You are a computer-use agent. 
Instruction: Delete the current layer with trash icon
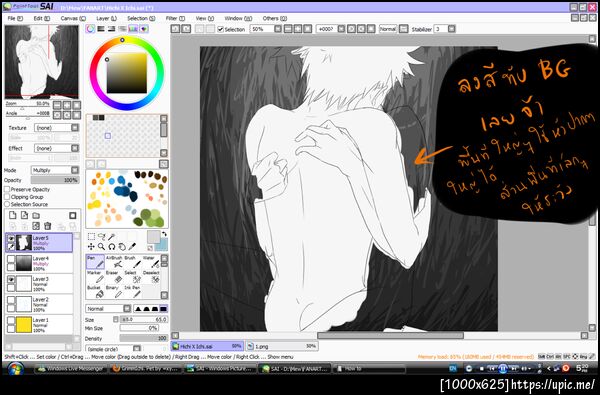47,226
